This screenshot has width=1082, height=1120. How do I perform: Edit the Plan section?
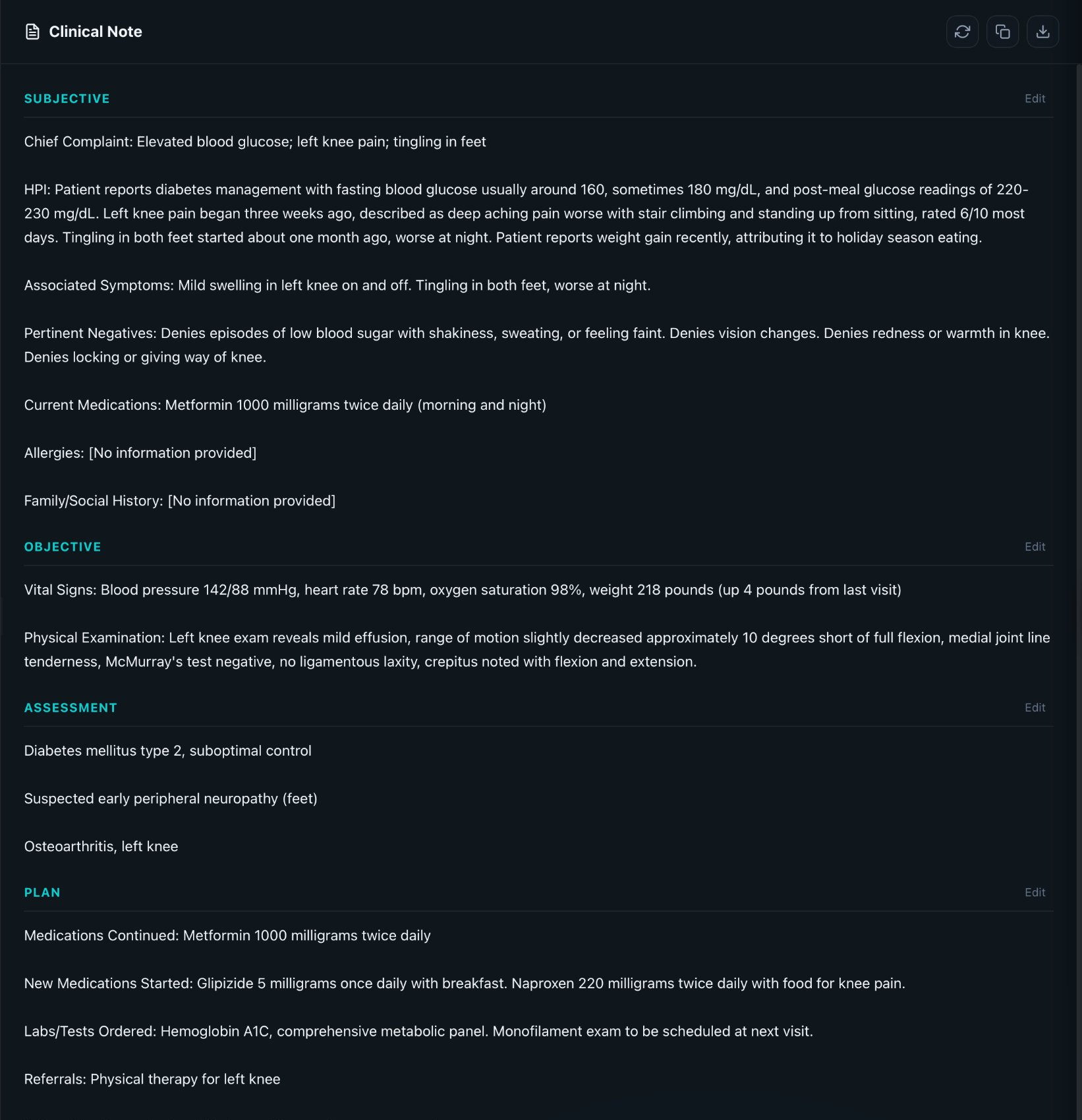tap(1034, 892)
